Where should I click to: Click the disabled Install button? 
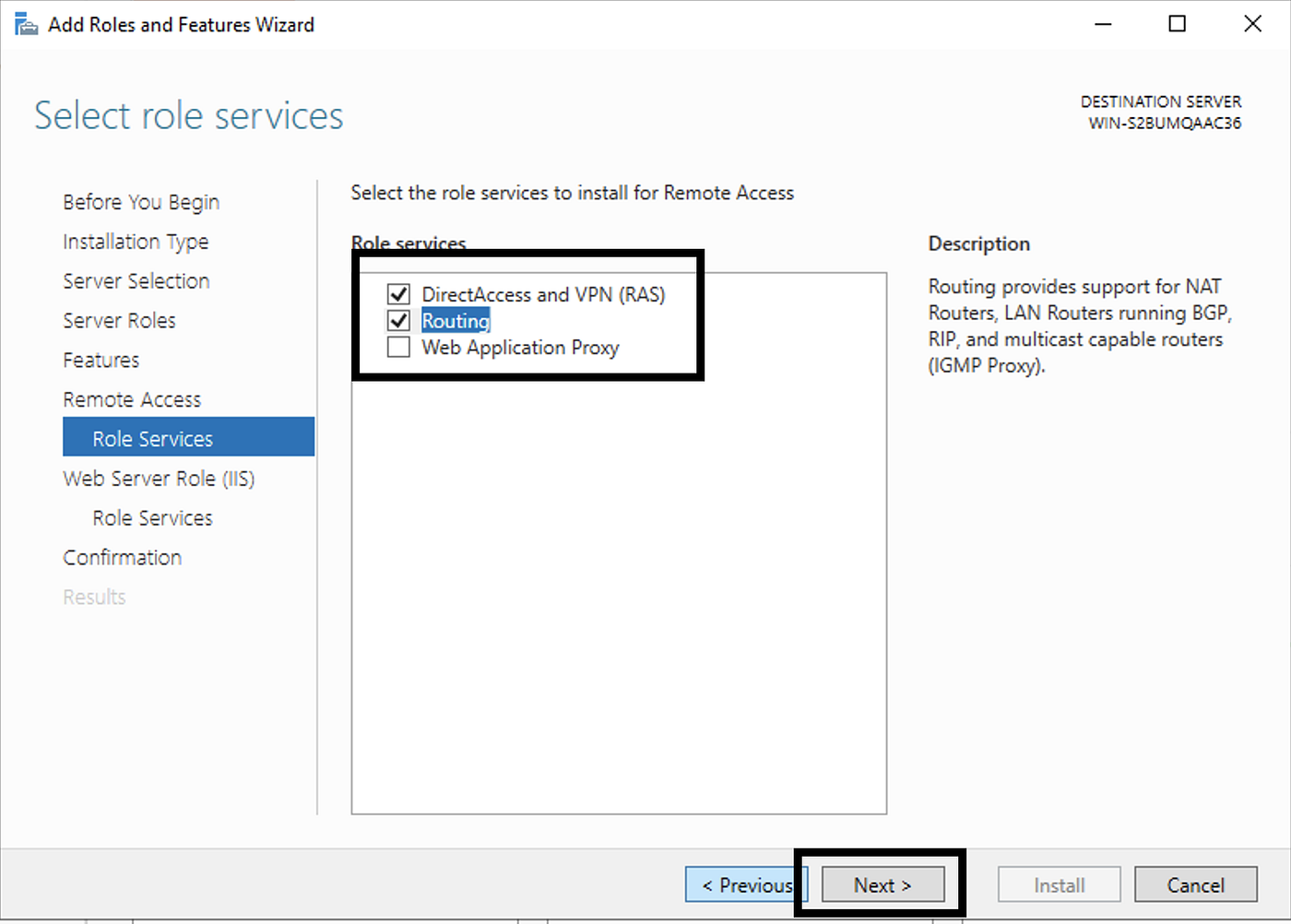(x=1059, y=884)
